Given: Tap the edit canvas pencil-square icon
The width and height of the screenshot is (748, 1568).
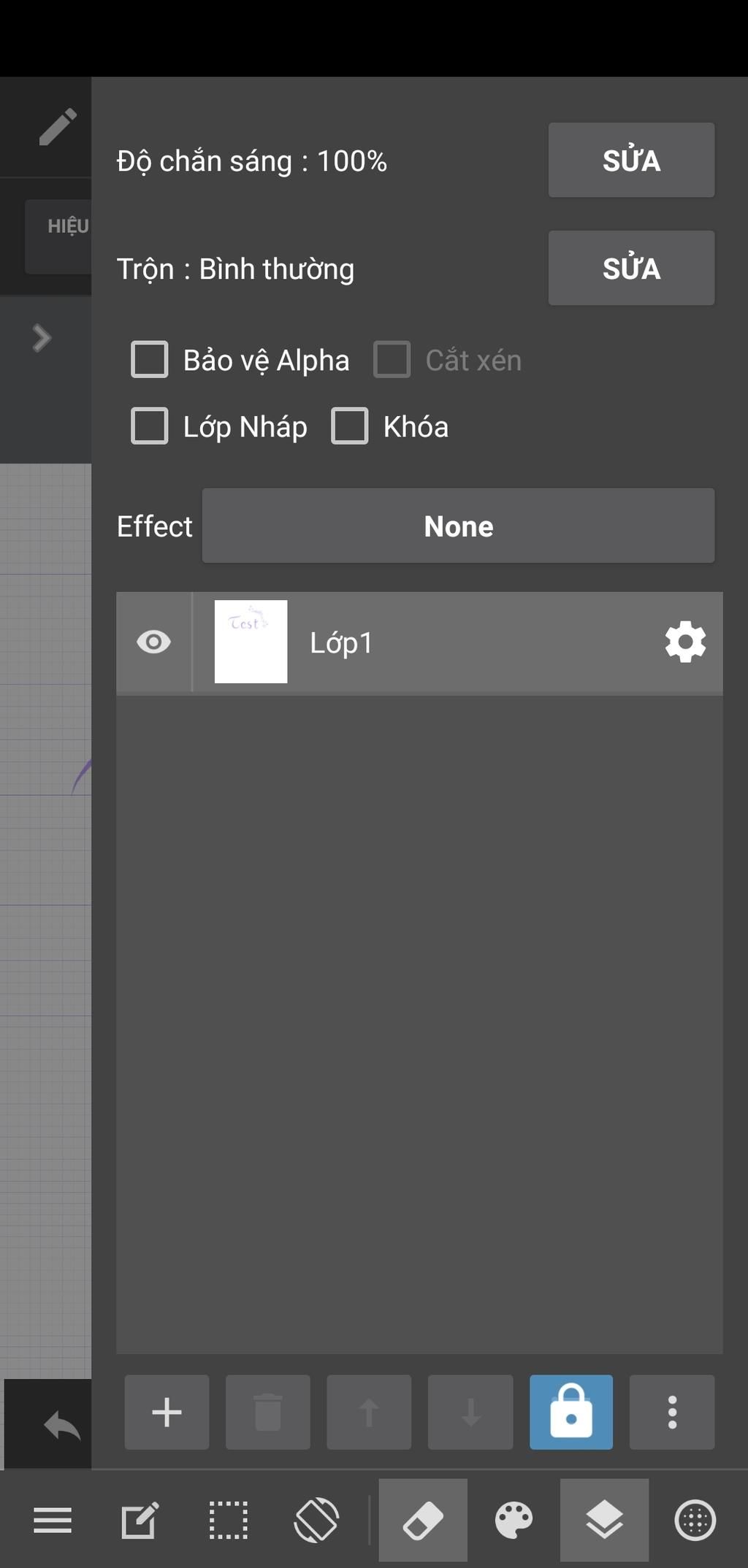Looking at the screenshot, I should 139,1521.
